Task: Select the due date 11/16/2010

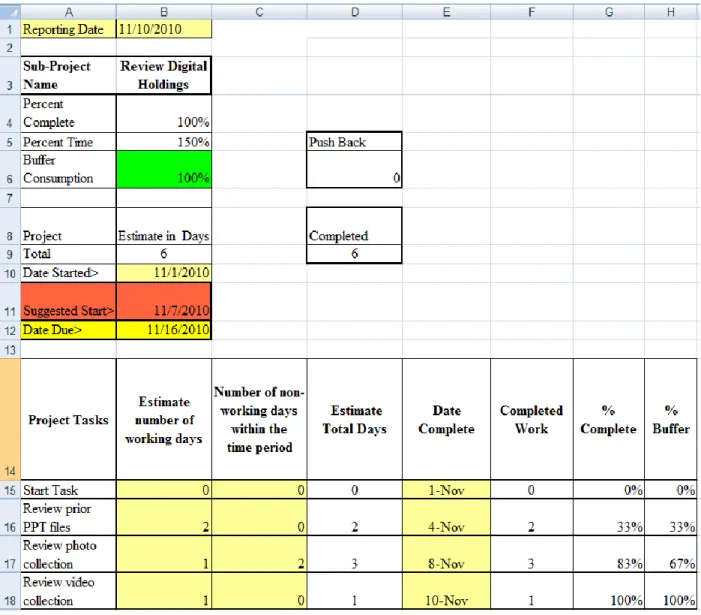Action: 164,330
